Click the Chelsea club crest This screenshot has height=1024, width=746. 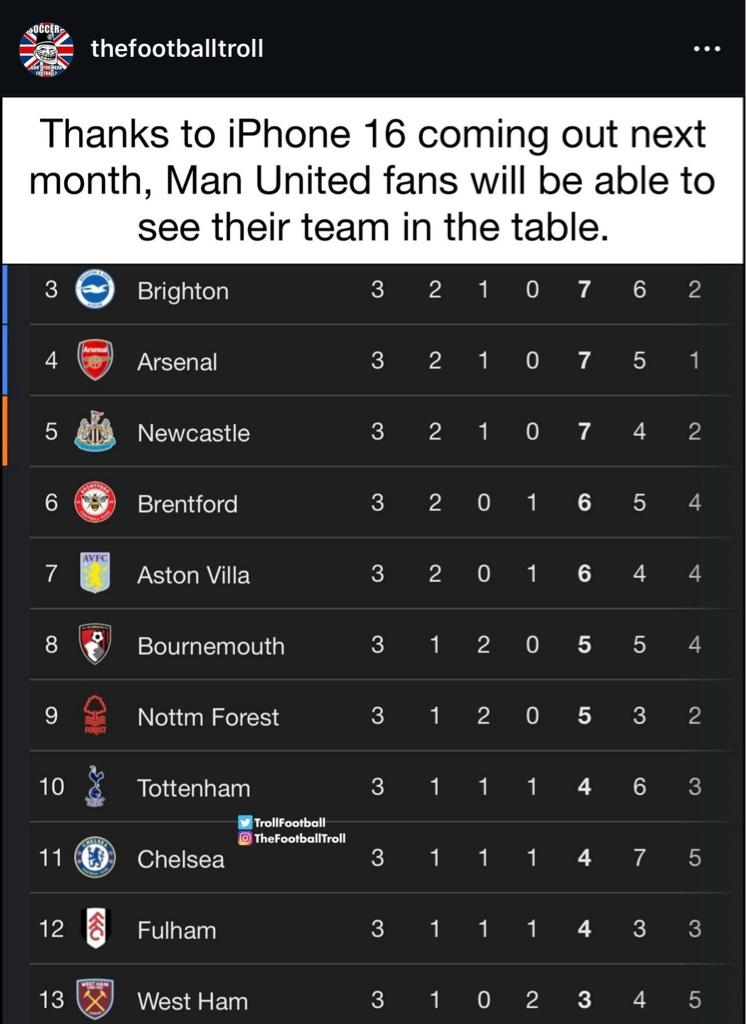click(95, 858)
